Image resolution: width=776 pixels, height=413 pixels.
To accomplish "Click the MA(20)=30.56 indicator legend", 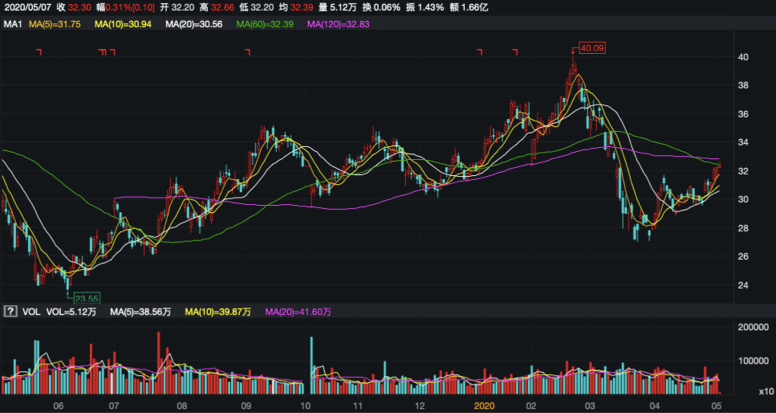I will (x=194, y=23).
